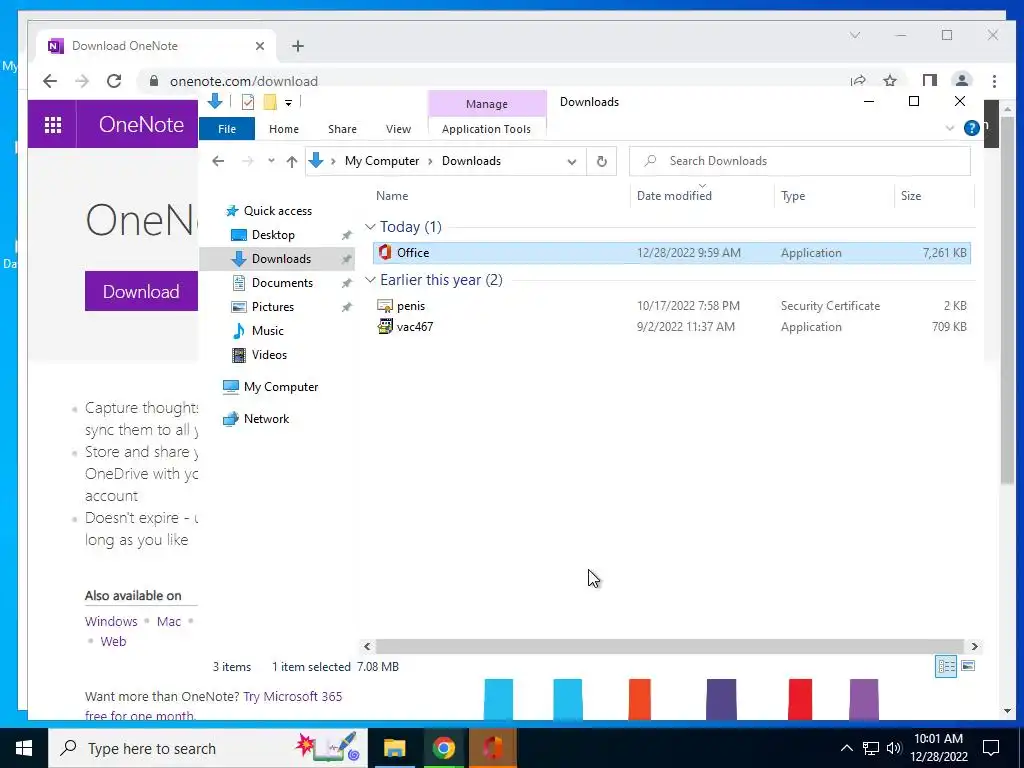The width and height of the screenshot is (1024, 768).
Task: Click Downloads in the address breadcrumb
Action: pyautogui.click(x=472, y=161)
